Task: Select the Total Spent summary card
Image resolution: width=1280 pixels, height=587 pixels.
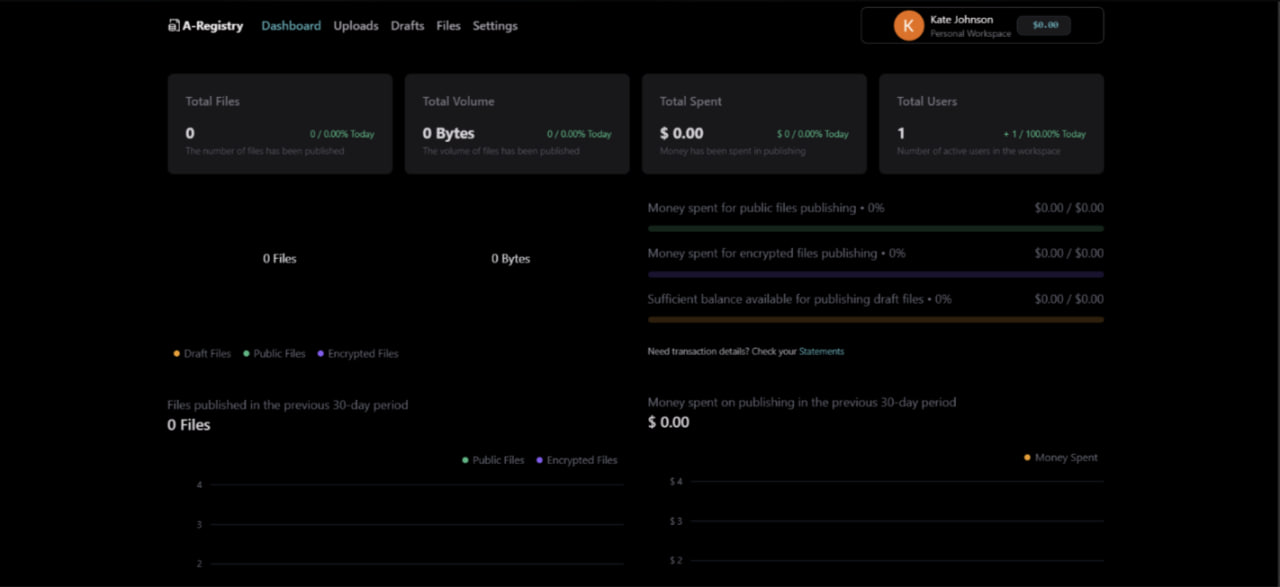Action: tap(754, 124)
